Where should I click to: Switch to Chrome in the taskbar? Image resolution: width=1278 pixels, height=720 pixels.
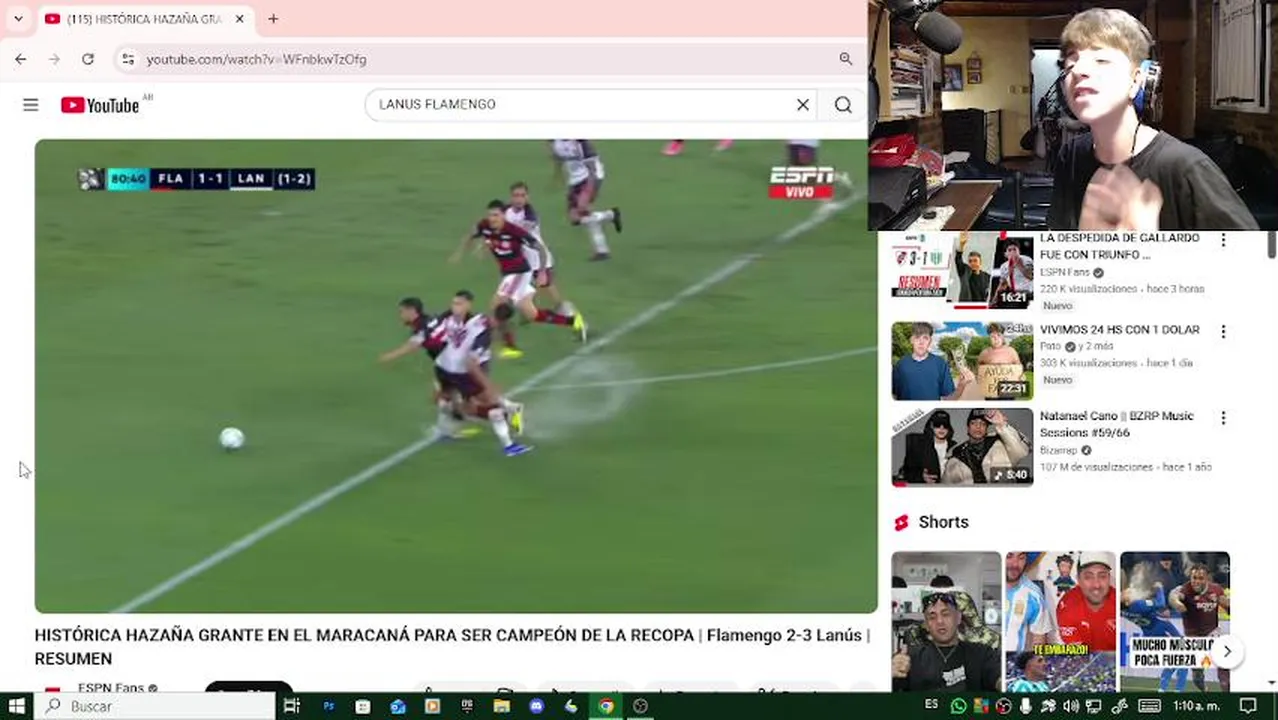[x=606, y=706]
